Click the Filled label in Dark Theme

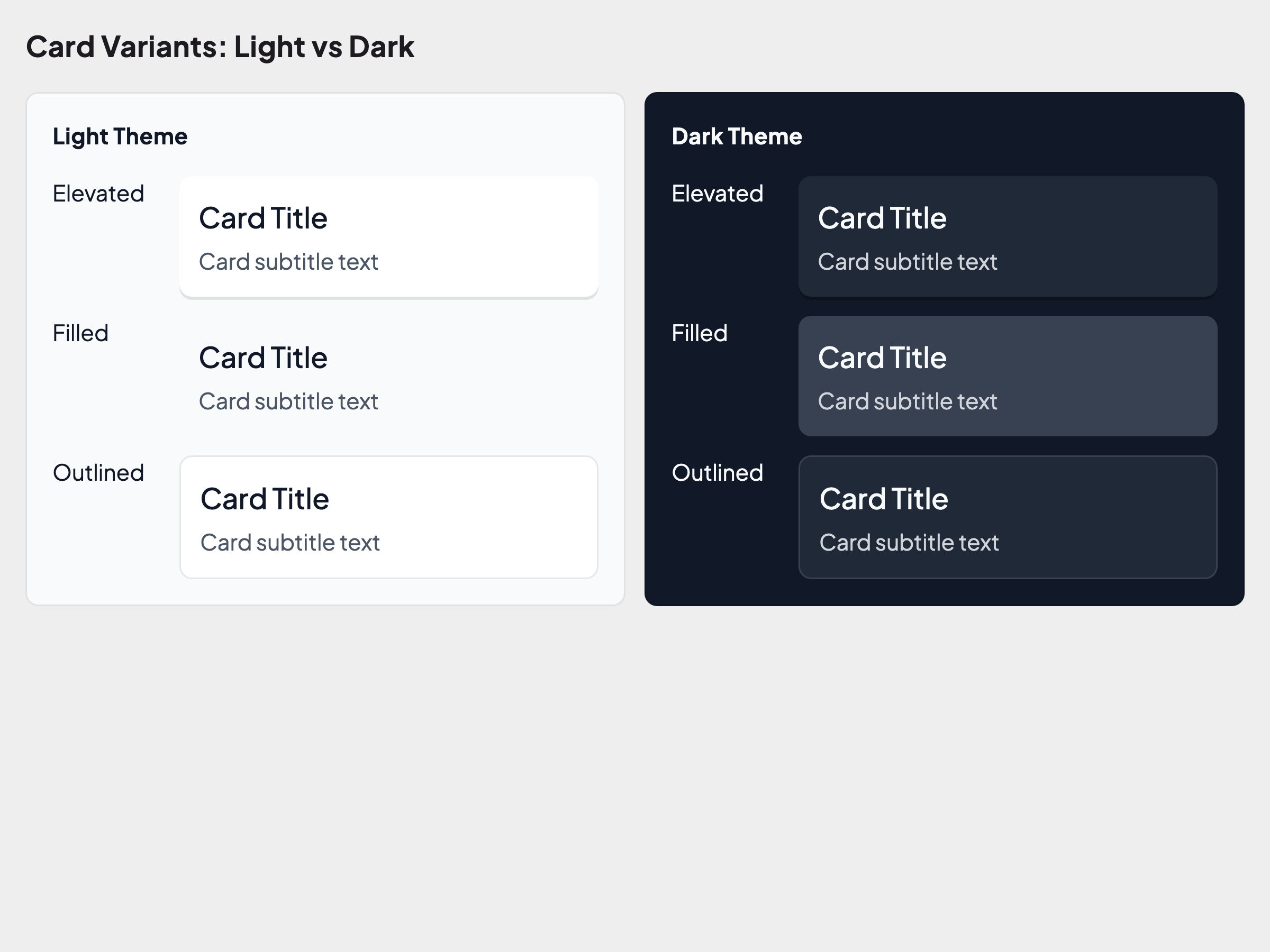tap(700, 333)
